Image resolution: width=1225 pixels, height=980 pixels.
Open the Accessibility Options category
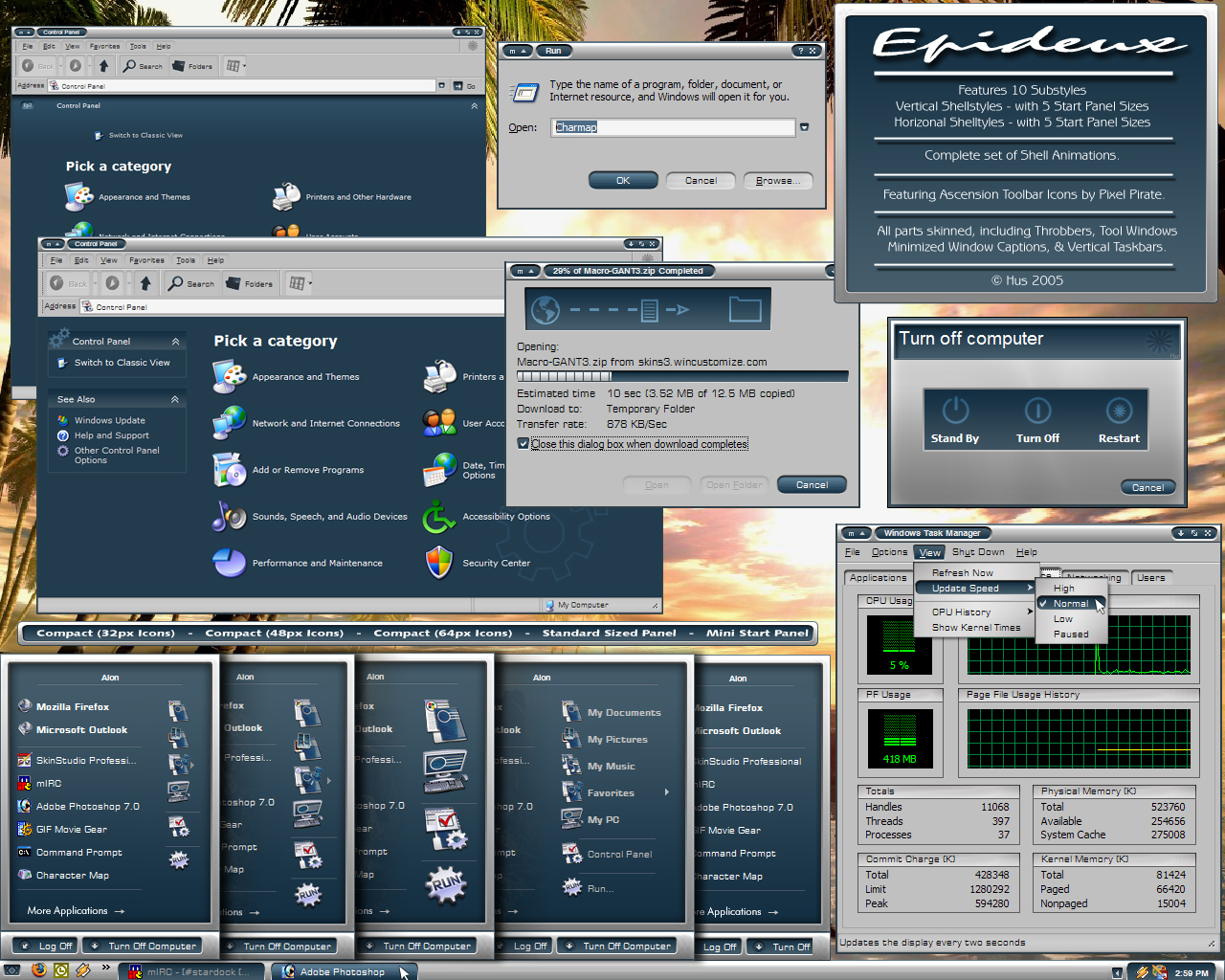(x=487, y=517)
